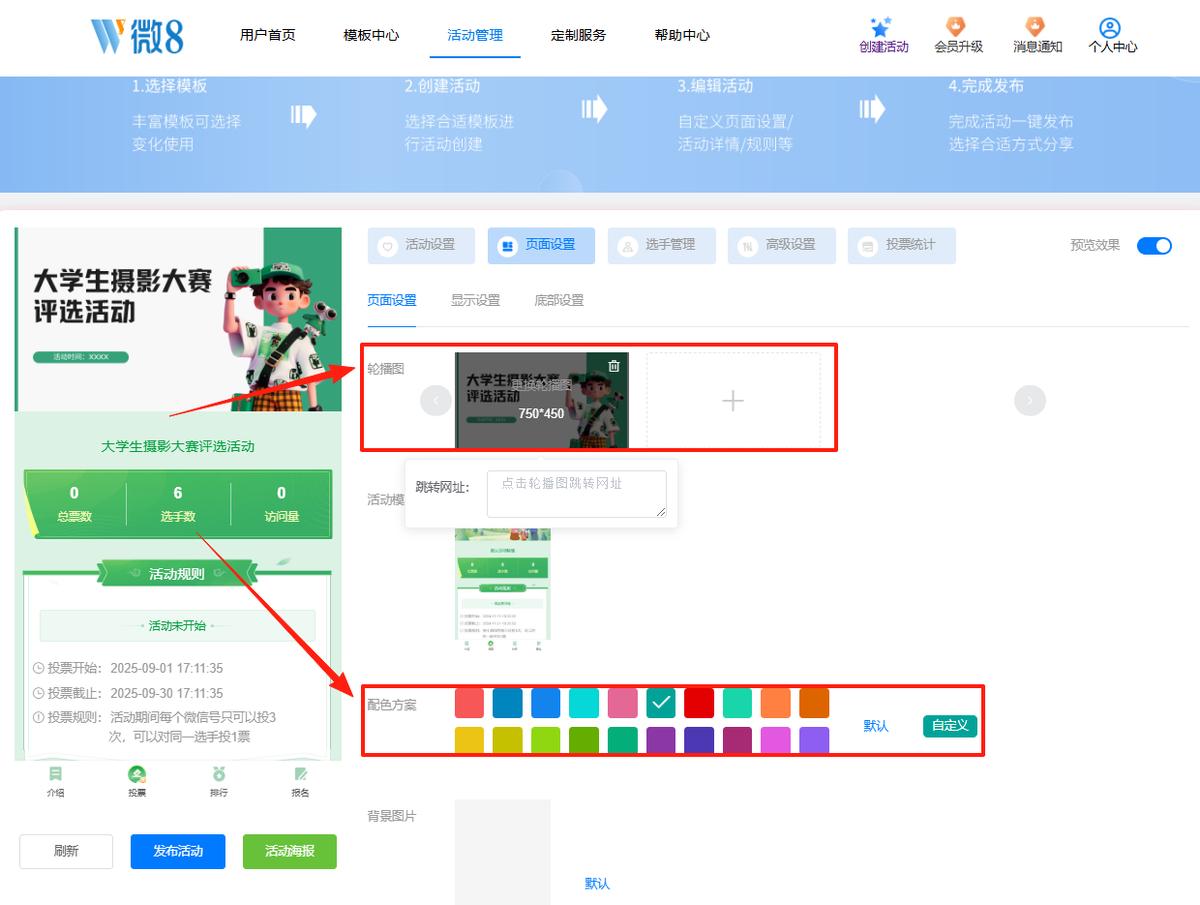The image size is (1200, 905).
Task: Add a new carousel image with plus
Action: [733, 401]
